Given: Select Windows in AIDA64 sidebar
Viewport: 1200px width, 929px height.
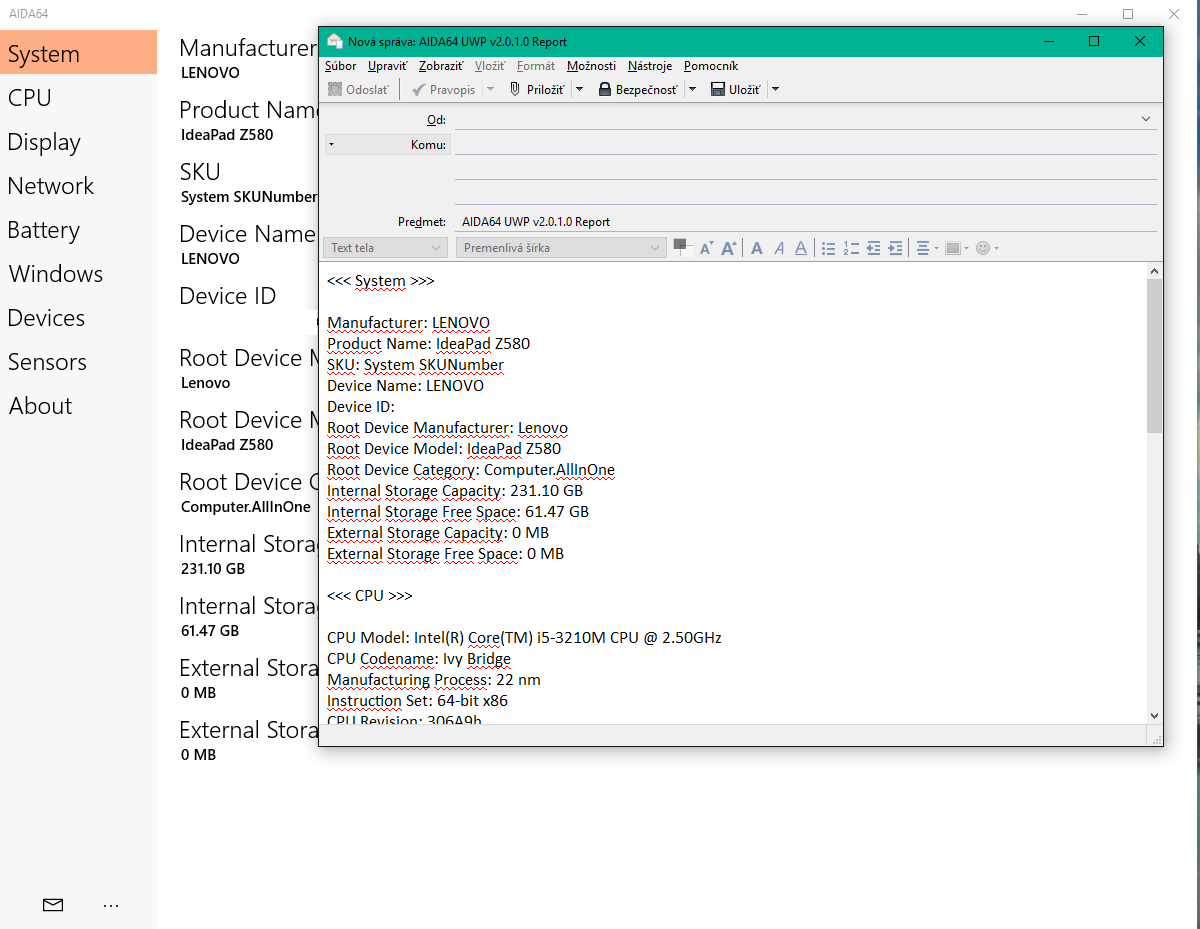Looking at the screenshot, I should pos(78,274).
